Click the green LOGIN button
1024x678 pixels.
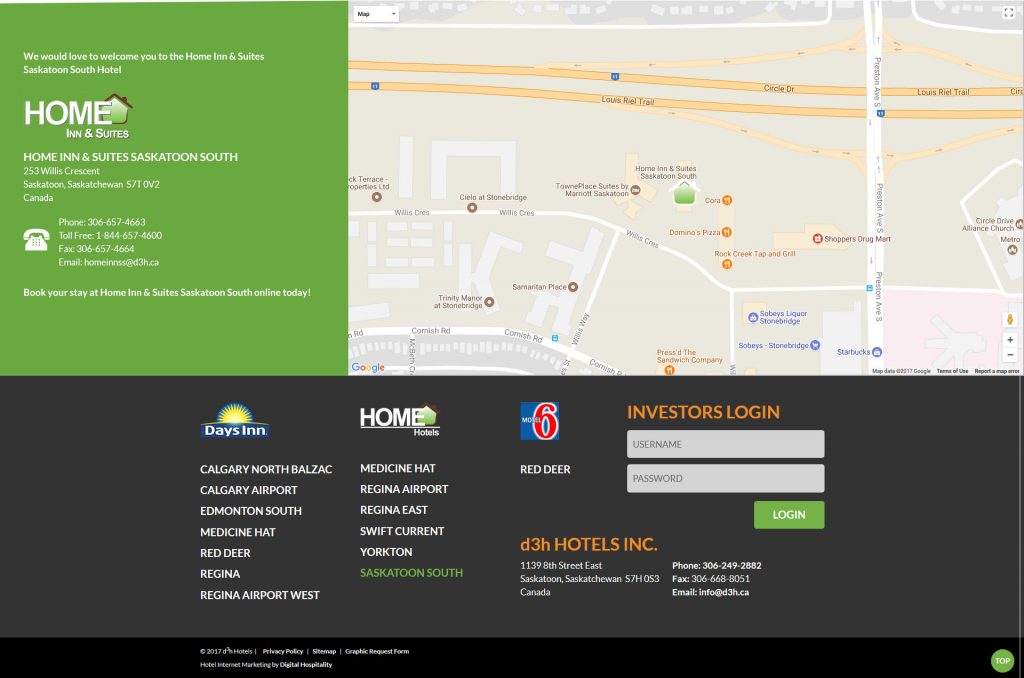point(789,515)
